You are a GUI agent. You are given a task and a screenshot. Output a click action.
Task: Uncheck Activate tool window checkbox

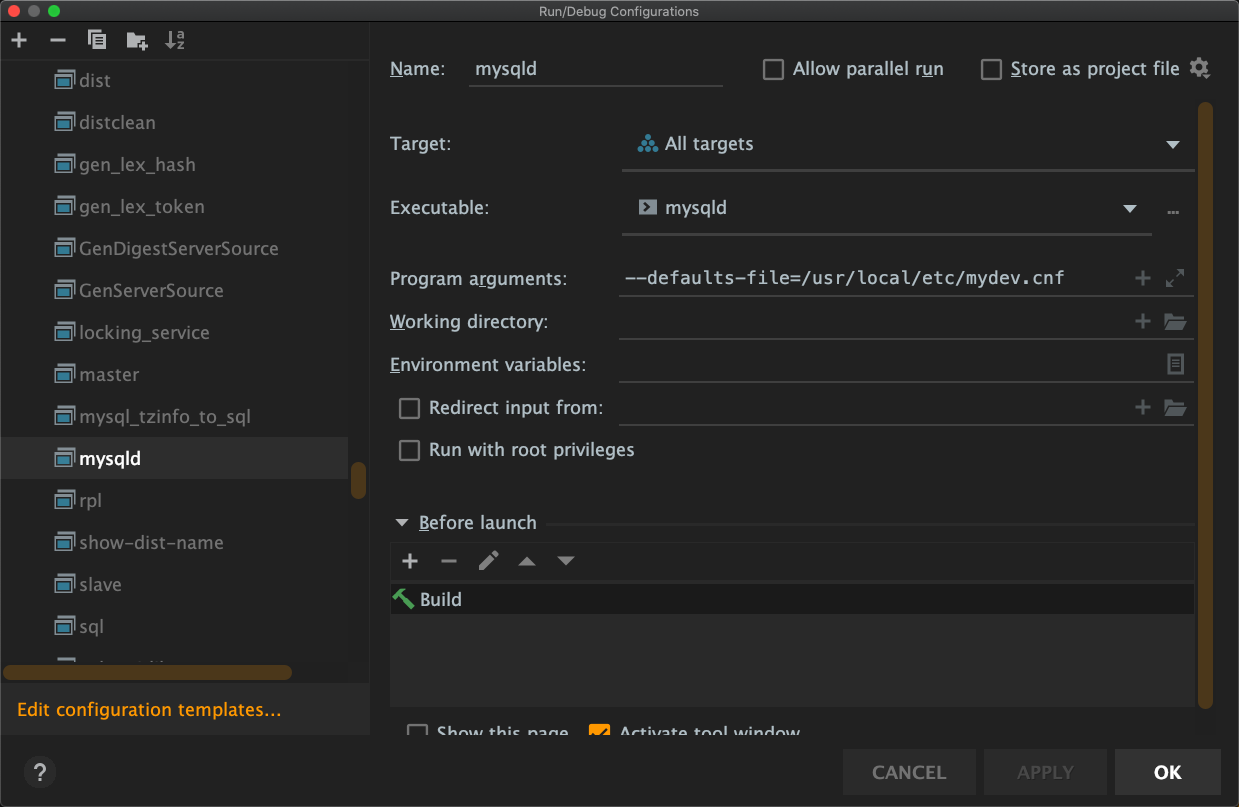pos(599,731)
